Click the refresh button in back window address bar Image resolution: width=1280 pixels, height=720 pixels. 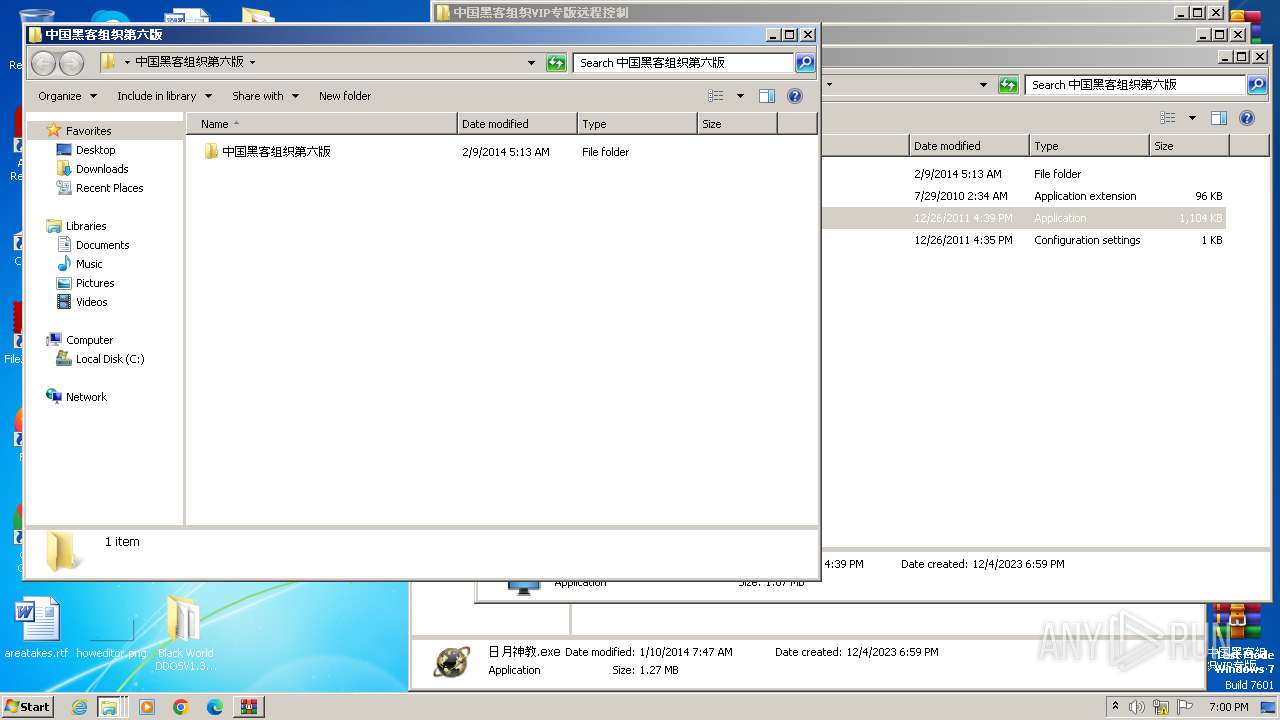click(1008, 85)
